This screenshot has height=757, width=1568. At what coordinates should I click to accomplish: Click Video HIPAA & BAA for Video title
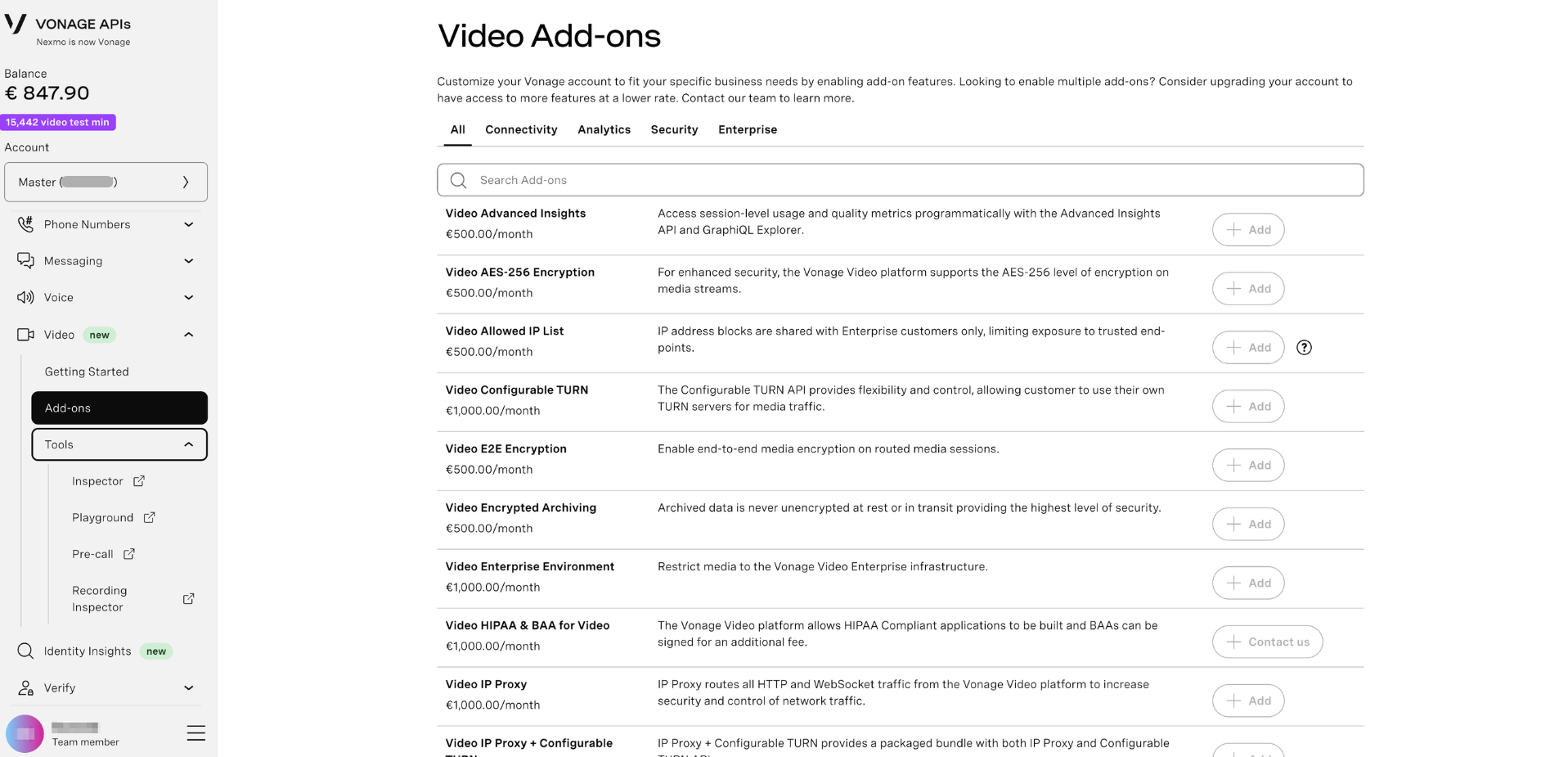coord(528,625)
